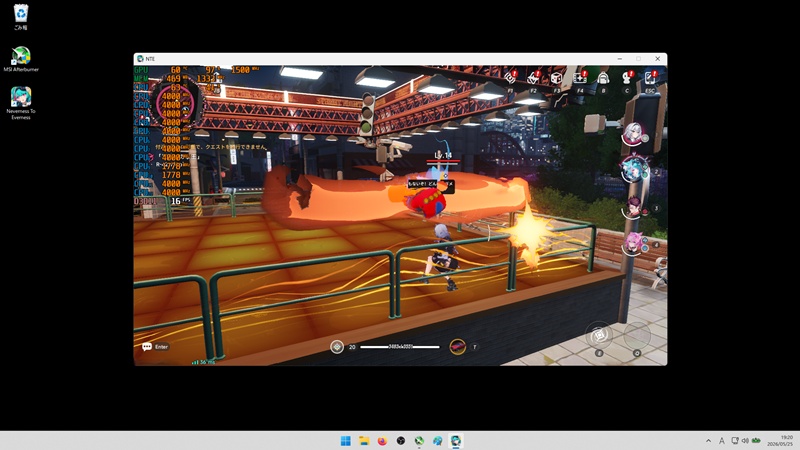Image resolution: width=800 pixels, height=450 pixels.
Task: Switch to the pink-haired character slot 4
Action: pos(633,243)
